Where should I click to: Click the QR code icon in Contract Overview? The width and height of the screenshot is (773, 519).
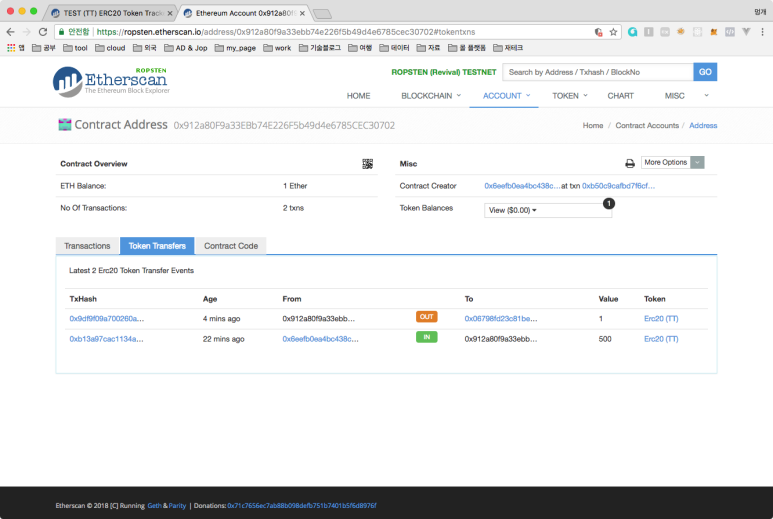click(367, 164)
